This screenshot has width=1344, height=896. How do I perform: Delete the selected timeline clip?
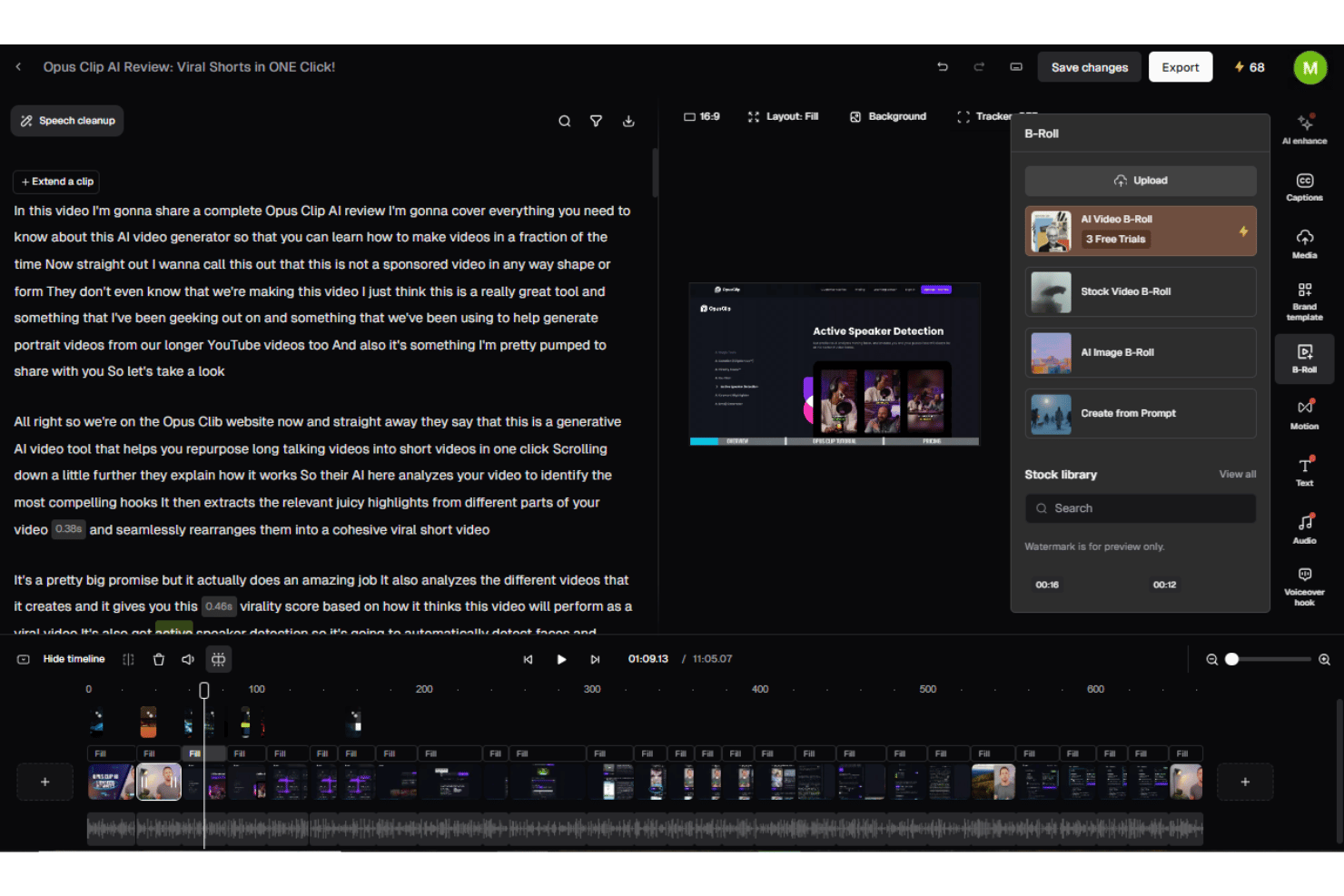[x=159, y=660]
